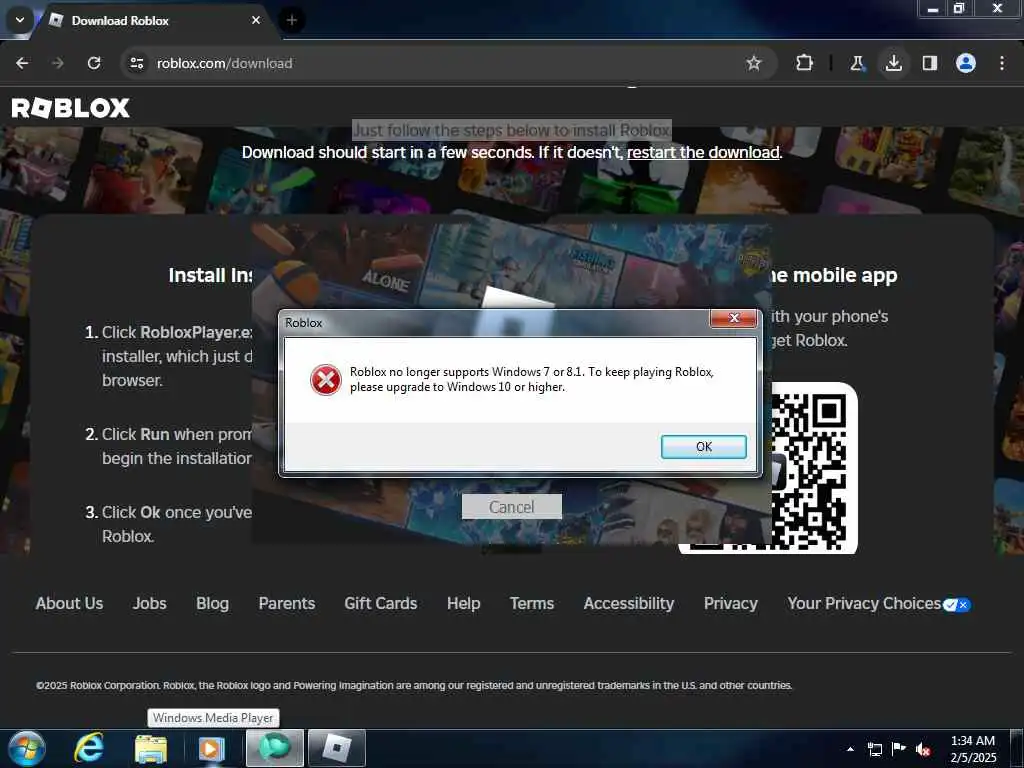The width and height of the screenshot is (1024, 768).
Task: Open Your Privacy Choices link
Action: (863, 603)
